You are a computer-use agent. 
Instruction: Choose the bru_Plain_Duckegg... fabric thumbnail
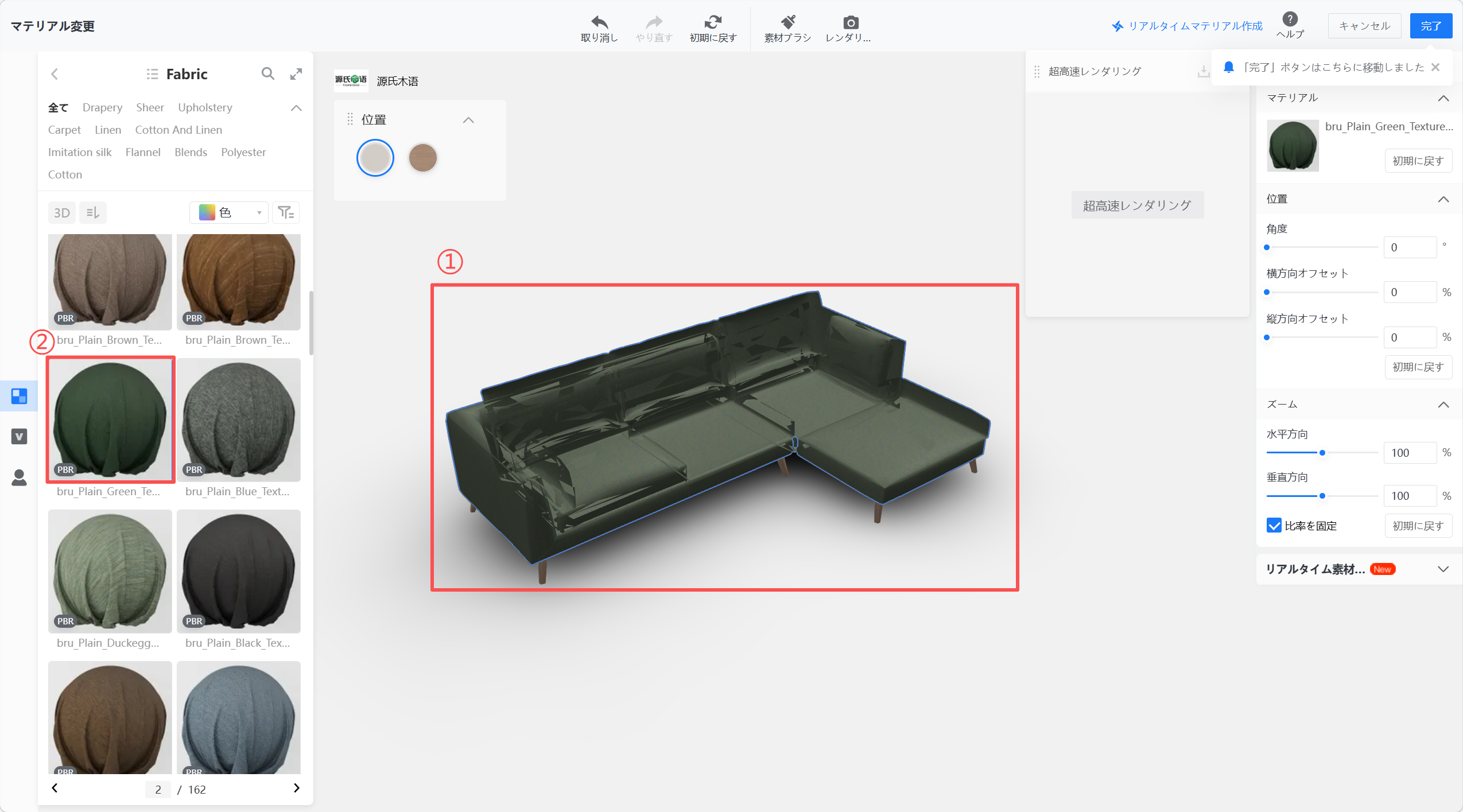point(110,571)
